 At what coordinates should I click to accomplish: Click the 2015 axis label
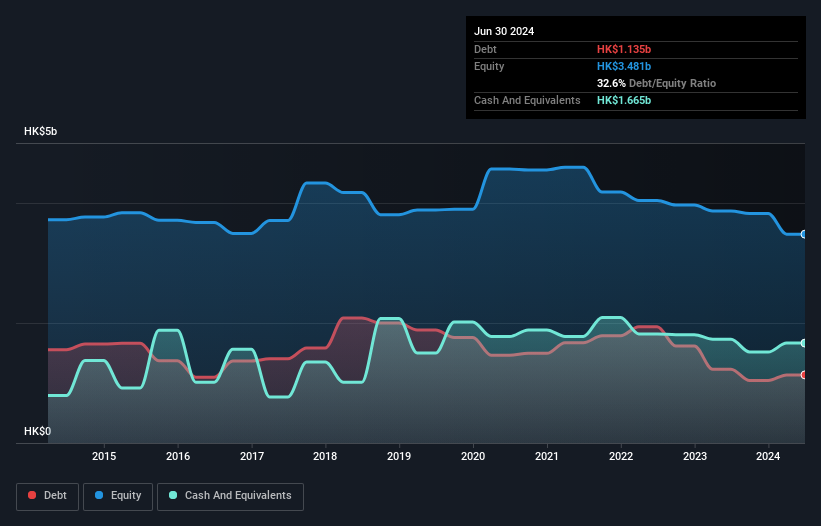(x=104, y=456)
